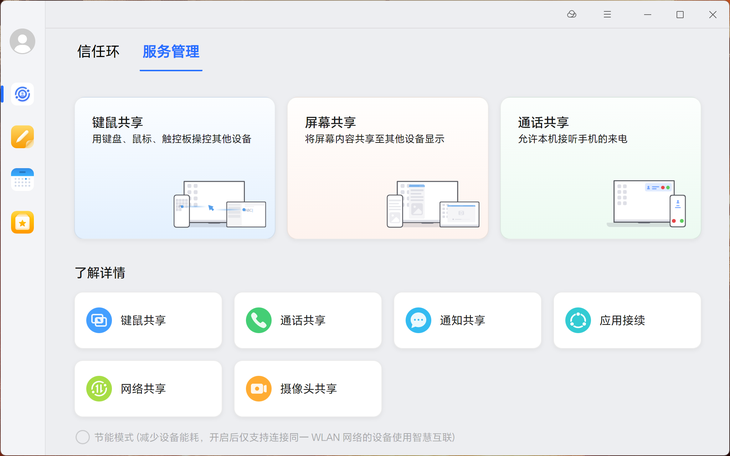Open the large 键鼠共享 service card
Screen dimensions: 730x456
pos(175,168)
